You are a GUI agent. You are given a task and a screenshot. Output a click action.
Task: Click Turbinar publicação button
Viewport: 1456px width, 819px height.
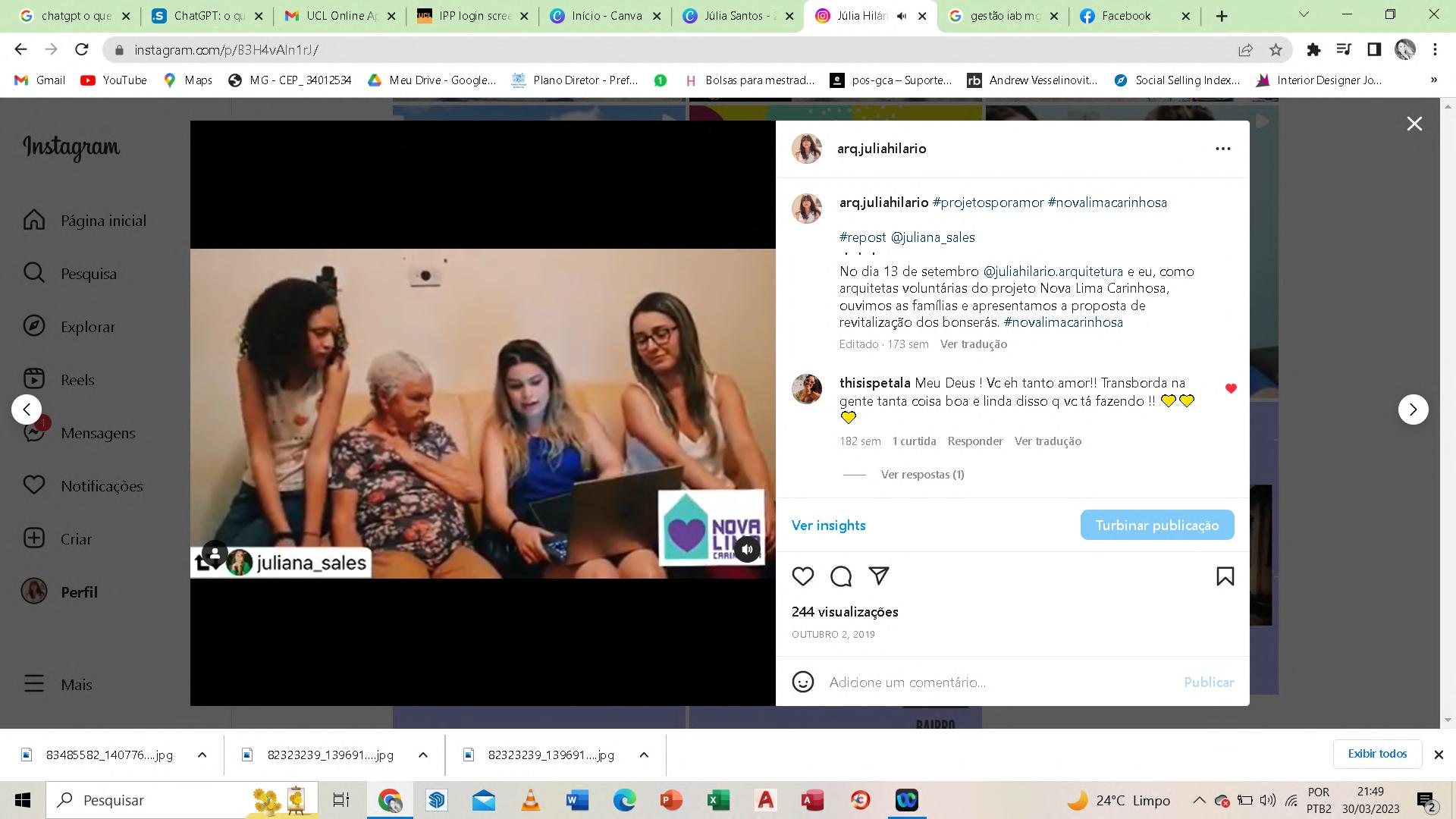click(x=1156, y=525)
